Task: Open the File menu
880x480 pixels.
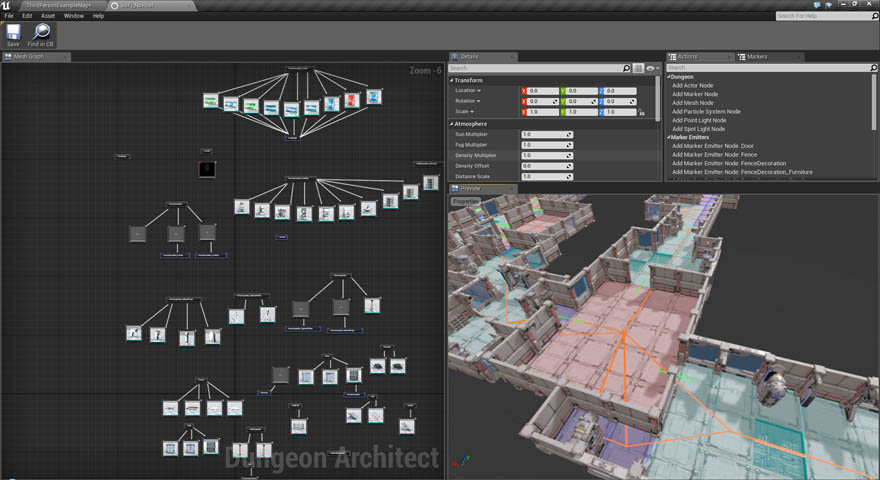Action: 9,16
